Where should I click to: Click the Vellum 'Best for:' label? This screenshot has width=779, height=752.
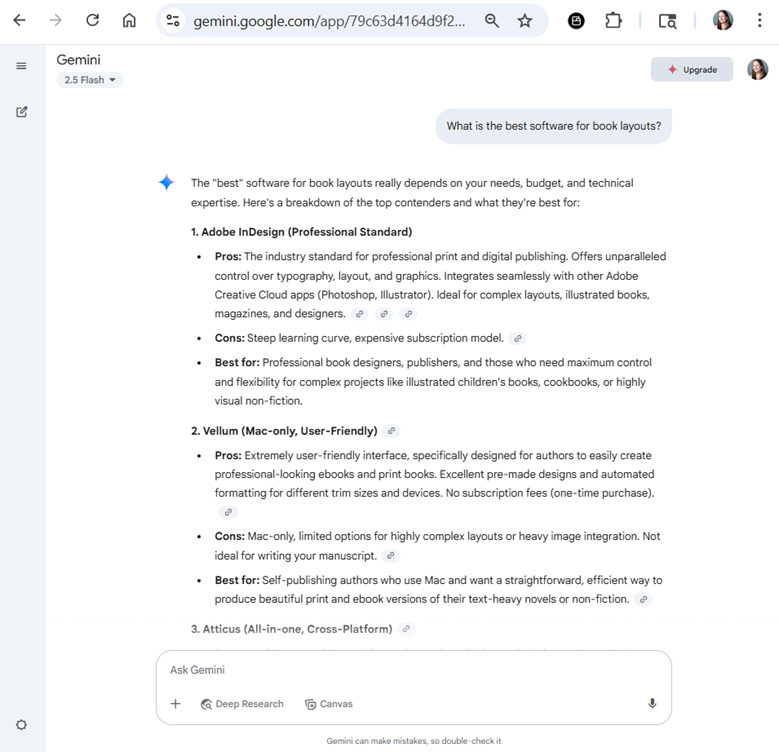click(x=237, y=580)
